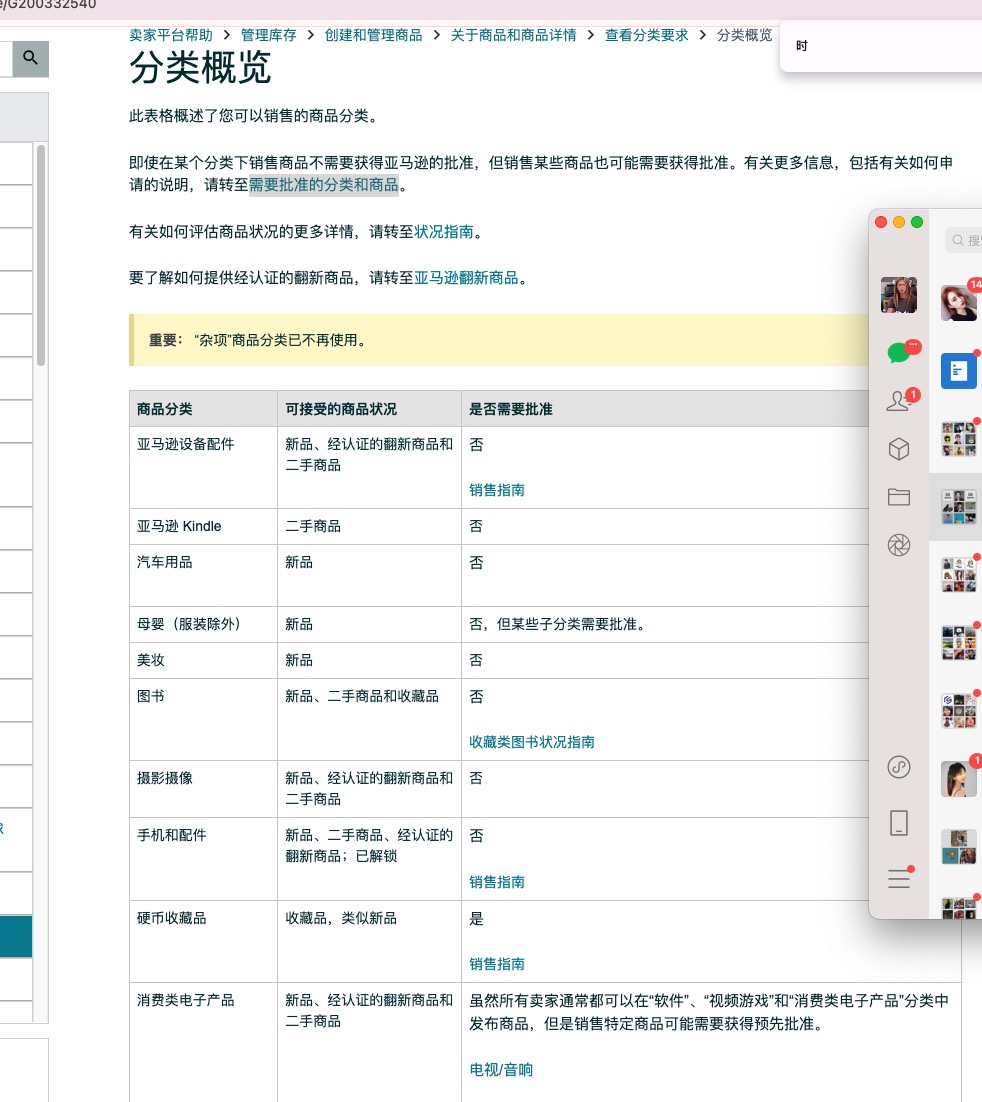The width and height of the screenshot is (982, 1102).
Task: Open 销售指南 in the 亚马逊设备配件 row
Action: (x=497, y=490)
